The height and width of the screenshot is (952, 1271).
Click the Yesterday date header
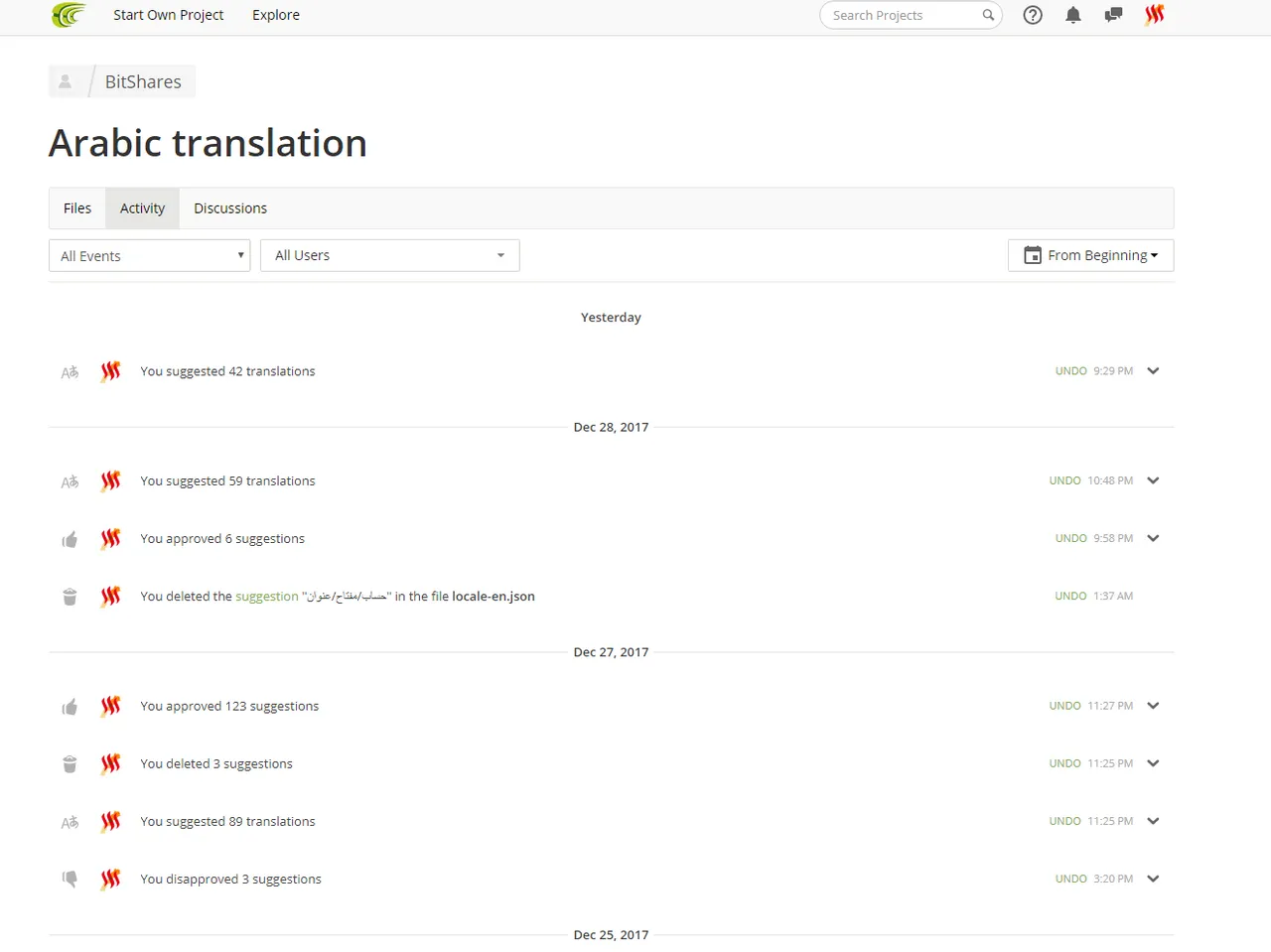click(611, 318)
